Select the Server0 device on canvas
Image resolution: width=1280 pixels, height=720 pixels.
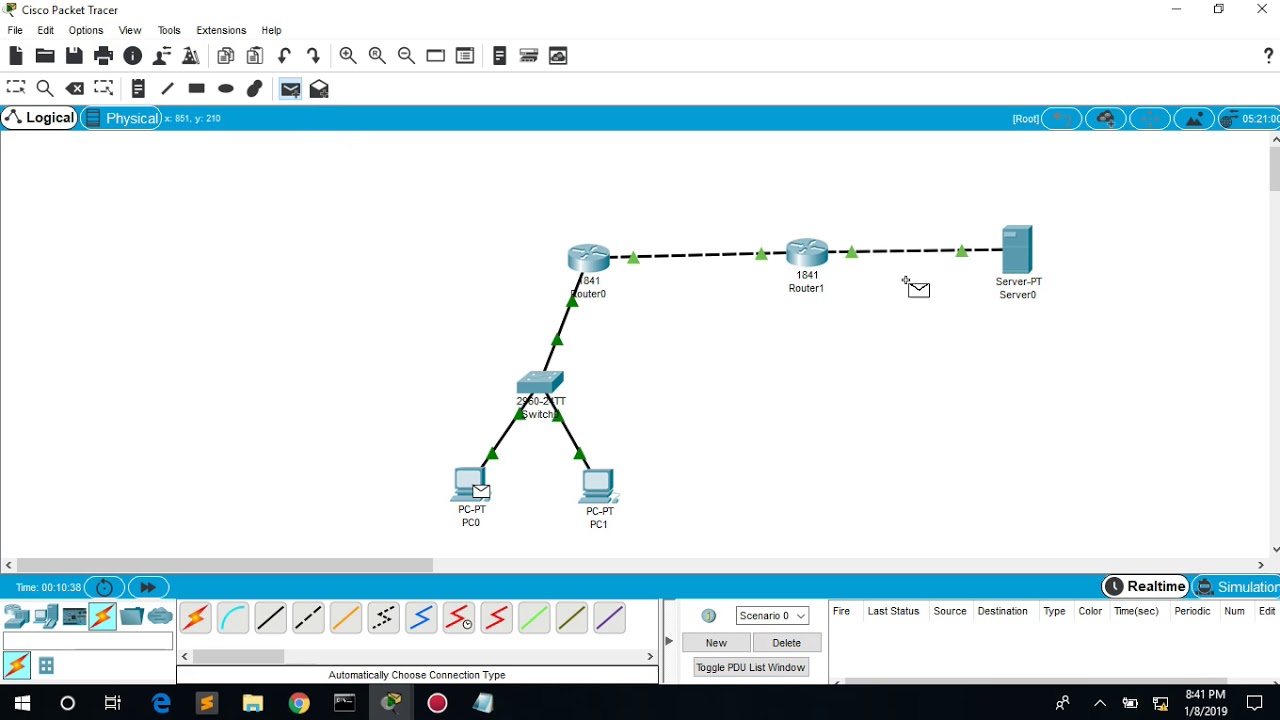(1017, 250)
